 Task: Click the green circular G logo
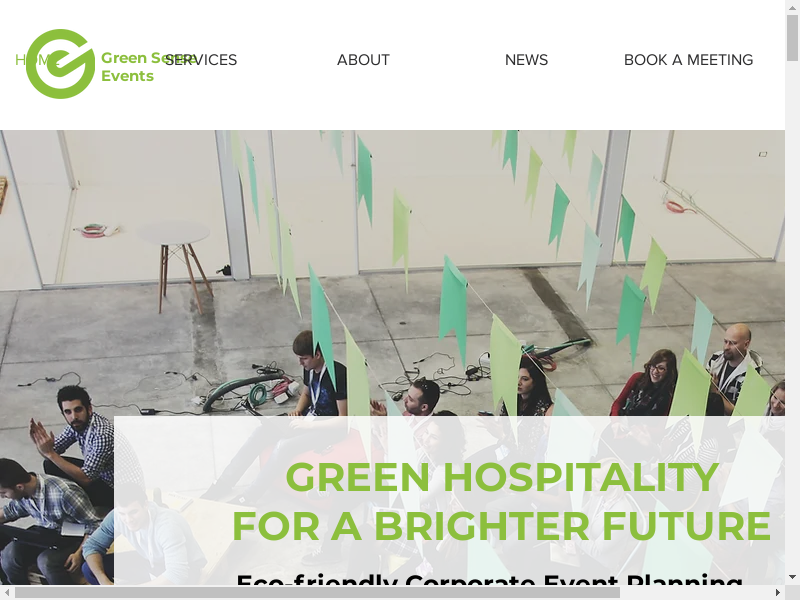[x=60, y=64]
